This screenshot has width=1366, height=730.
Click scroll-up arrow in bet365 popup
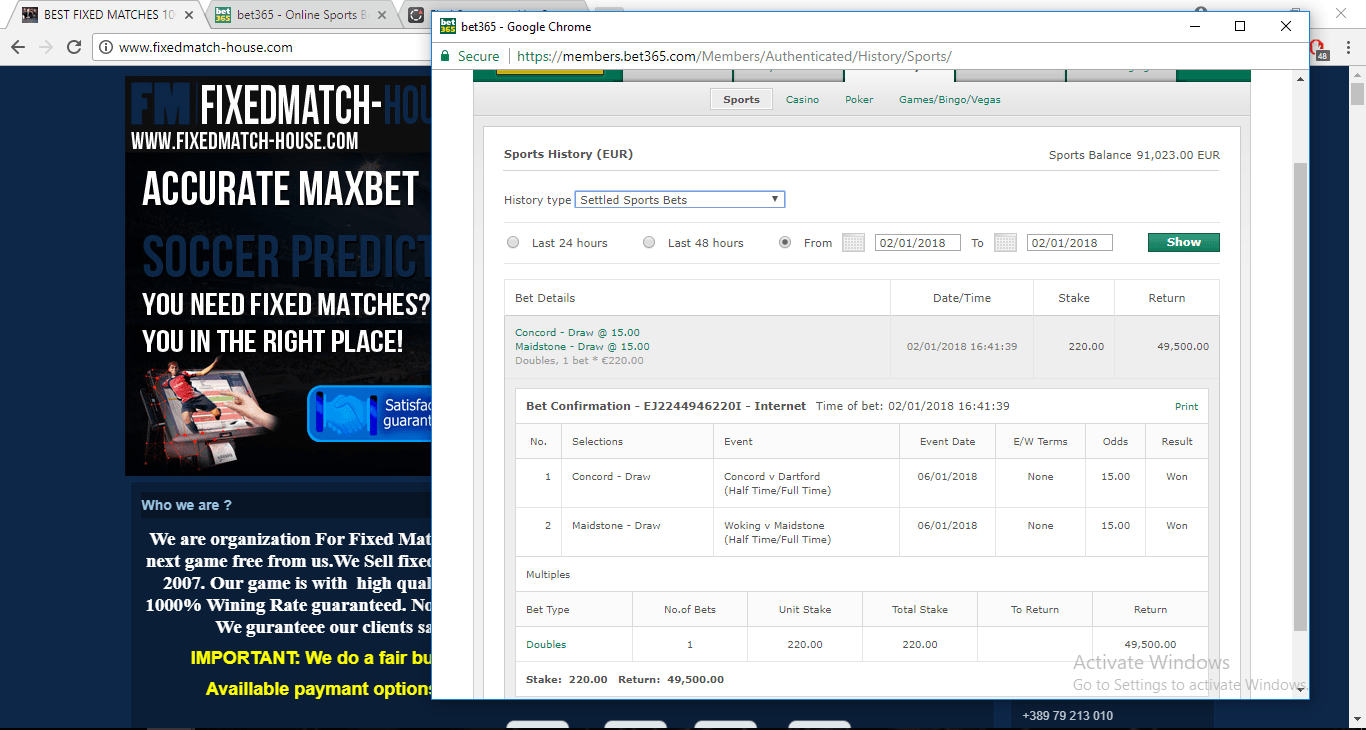[1300, 78]
